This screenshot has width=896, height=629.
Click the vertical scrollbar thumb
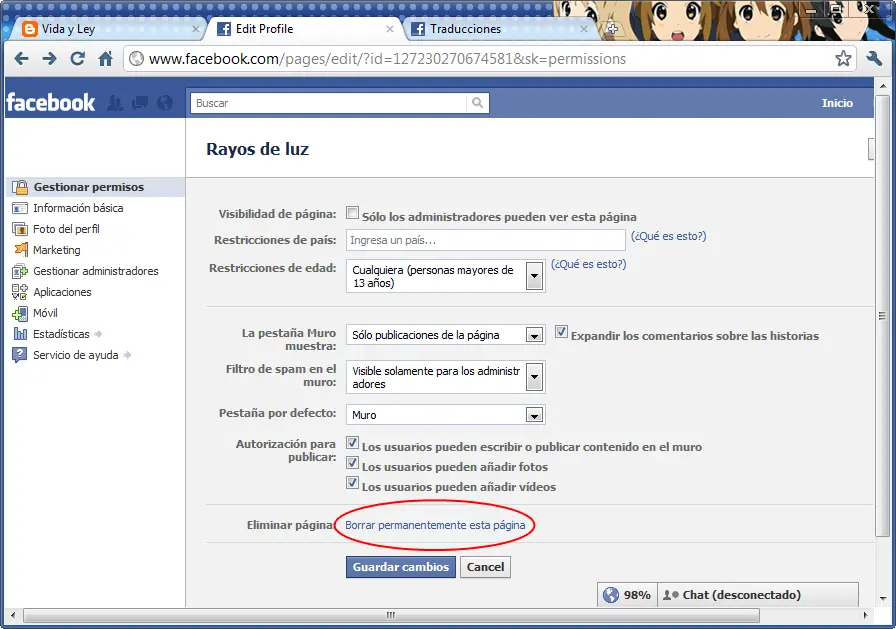coord(882,316)
